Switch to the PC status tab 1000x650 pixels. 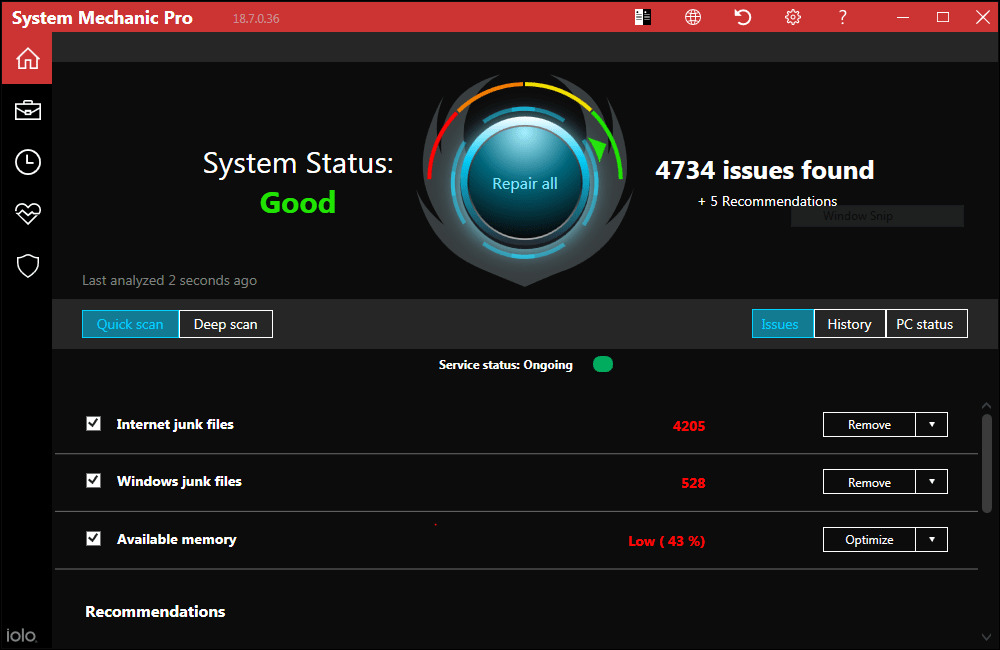coord(926,323)
